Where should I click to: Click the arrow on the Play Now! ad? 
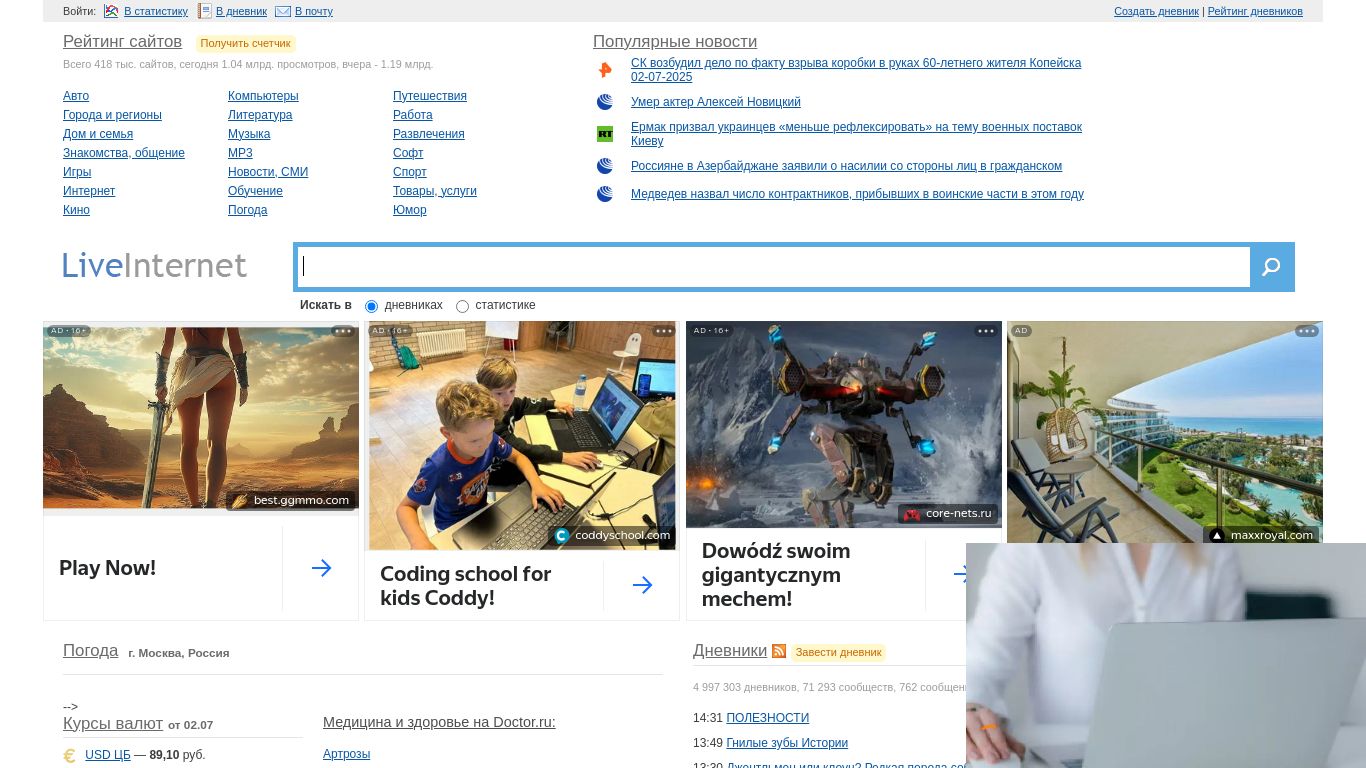click(321, 568)
